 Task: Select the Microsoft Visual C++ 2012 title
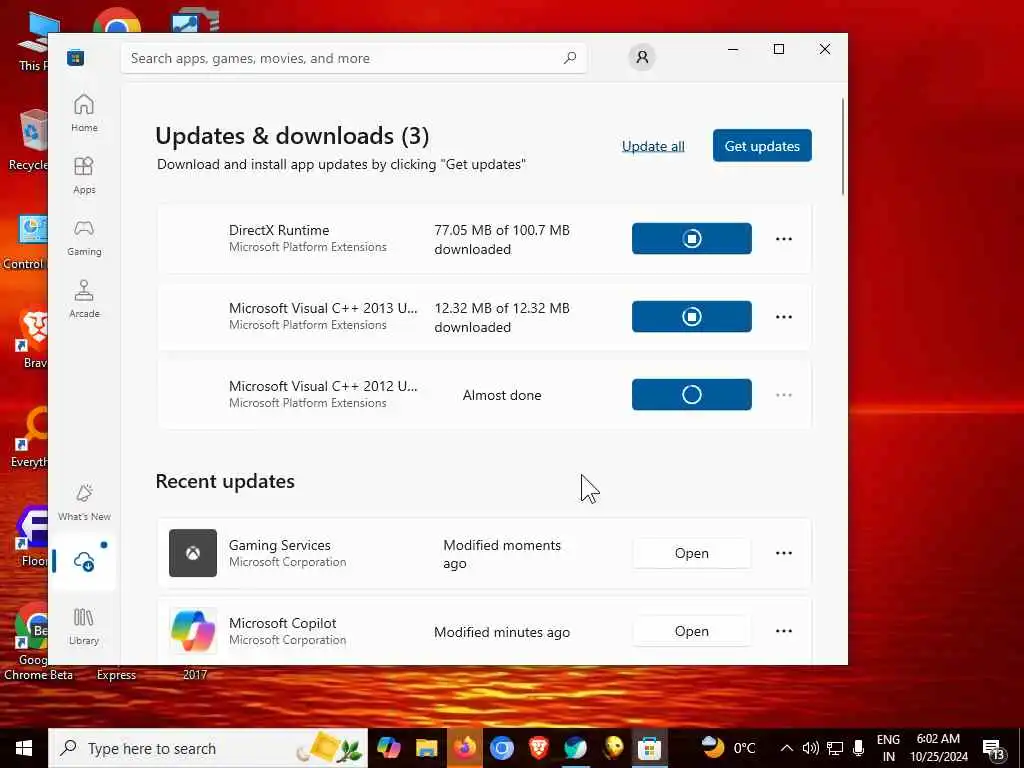(323, 386)
